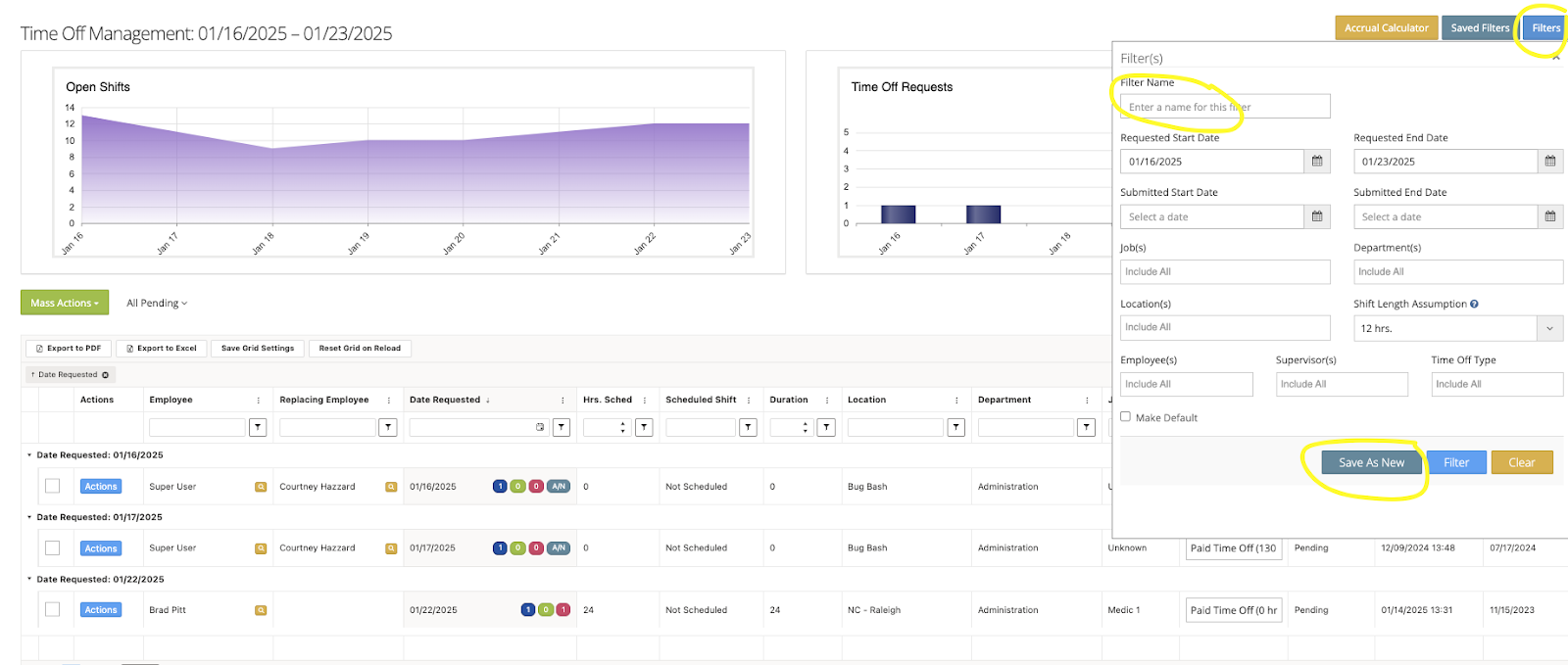Click the red badge in 01/22/2025 row

pyautogui.click(x=563, y=610)
